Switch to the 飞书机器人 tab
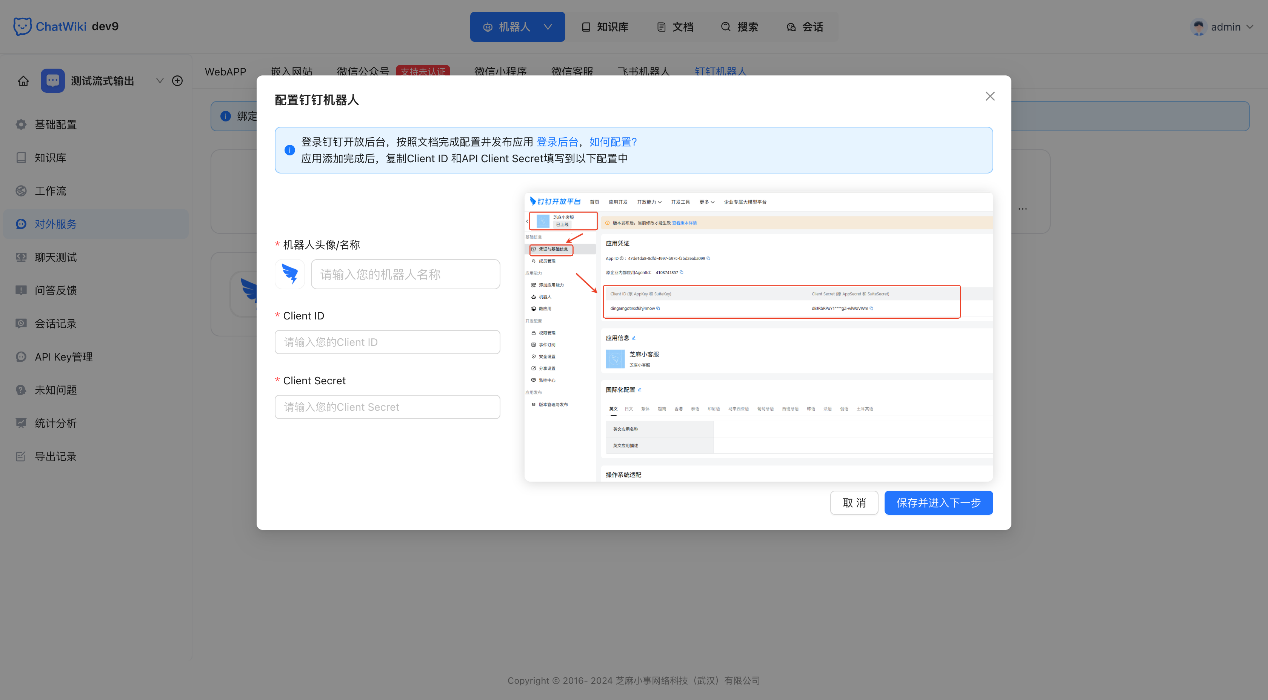 (x=643, y=71)
